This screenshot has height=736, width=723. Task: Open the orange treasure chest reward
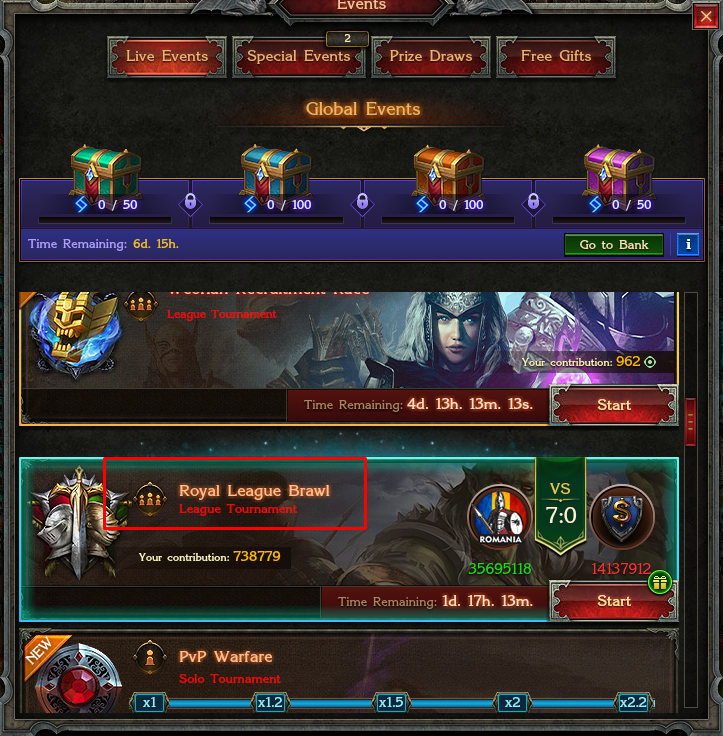click(448, 170)
